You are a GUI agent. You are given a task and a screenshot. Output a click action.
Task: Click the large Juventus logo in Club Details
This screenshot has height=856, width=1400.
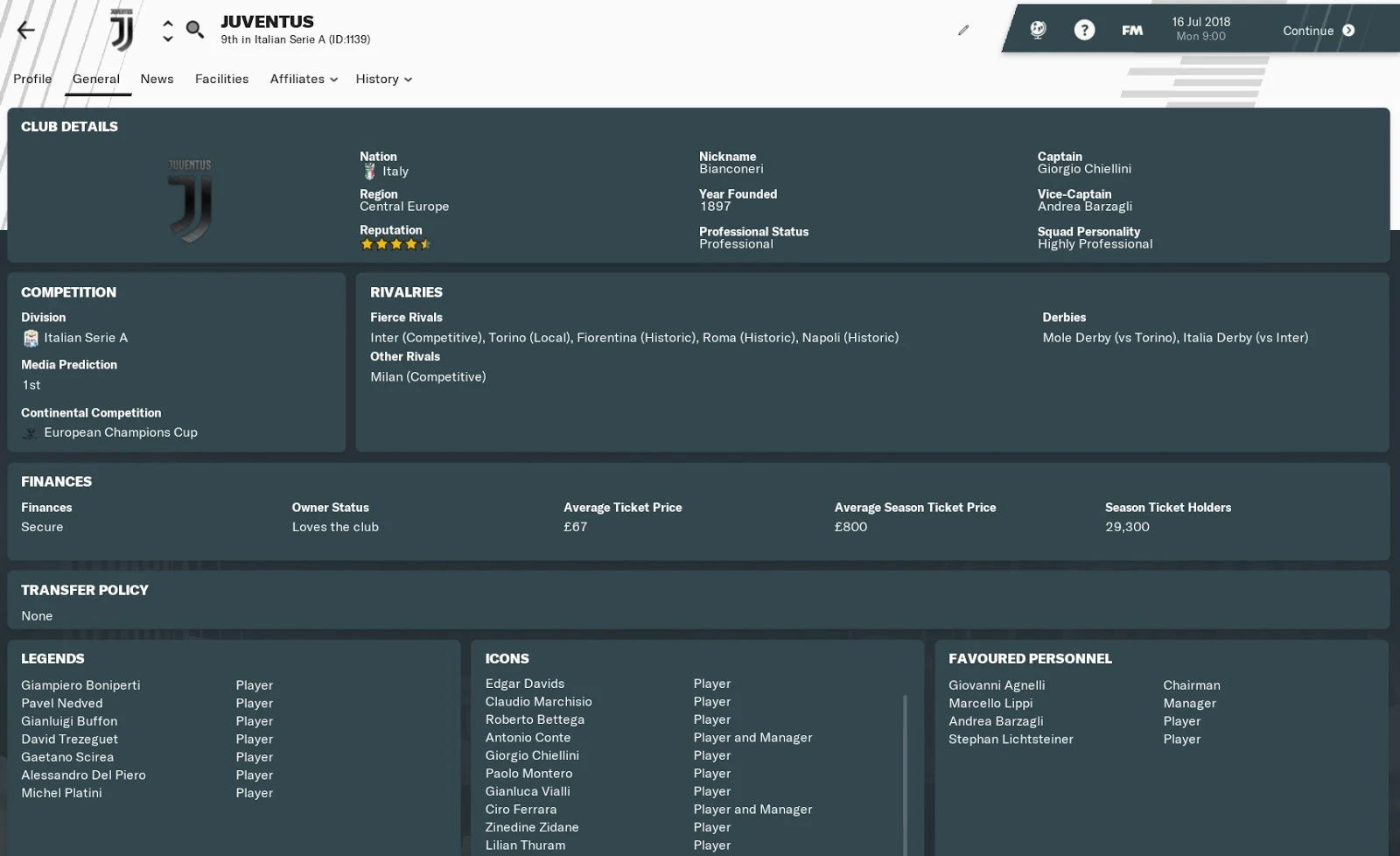tap(190, 200)
